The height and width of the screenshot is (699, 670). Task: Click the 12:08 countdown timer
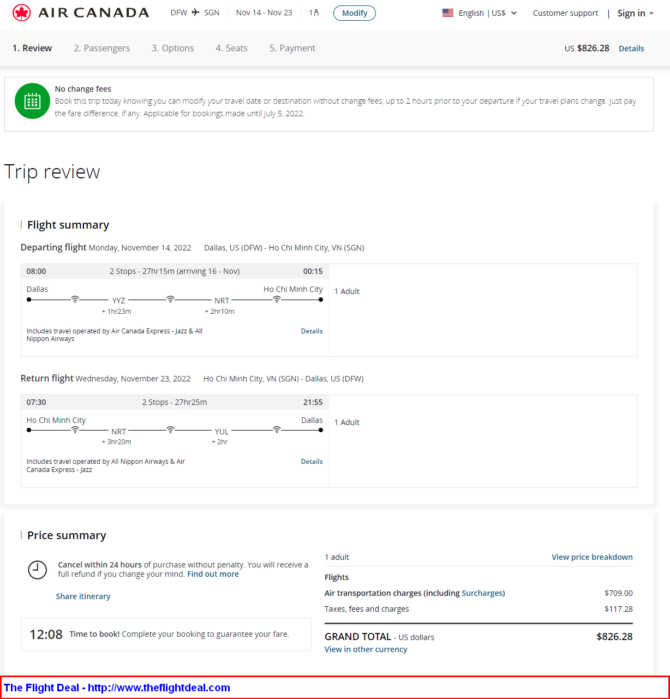[x=46, y=634]
